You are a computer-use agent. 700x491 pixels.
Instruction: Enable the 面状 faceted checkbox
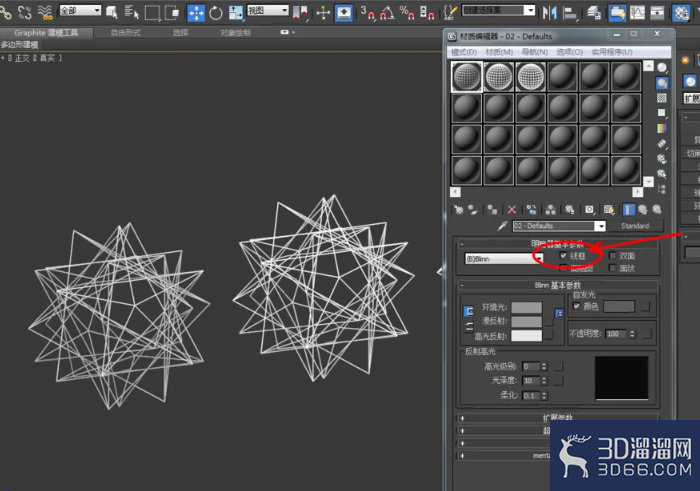[612, 268]
